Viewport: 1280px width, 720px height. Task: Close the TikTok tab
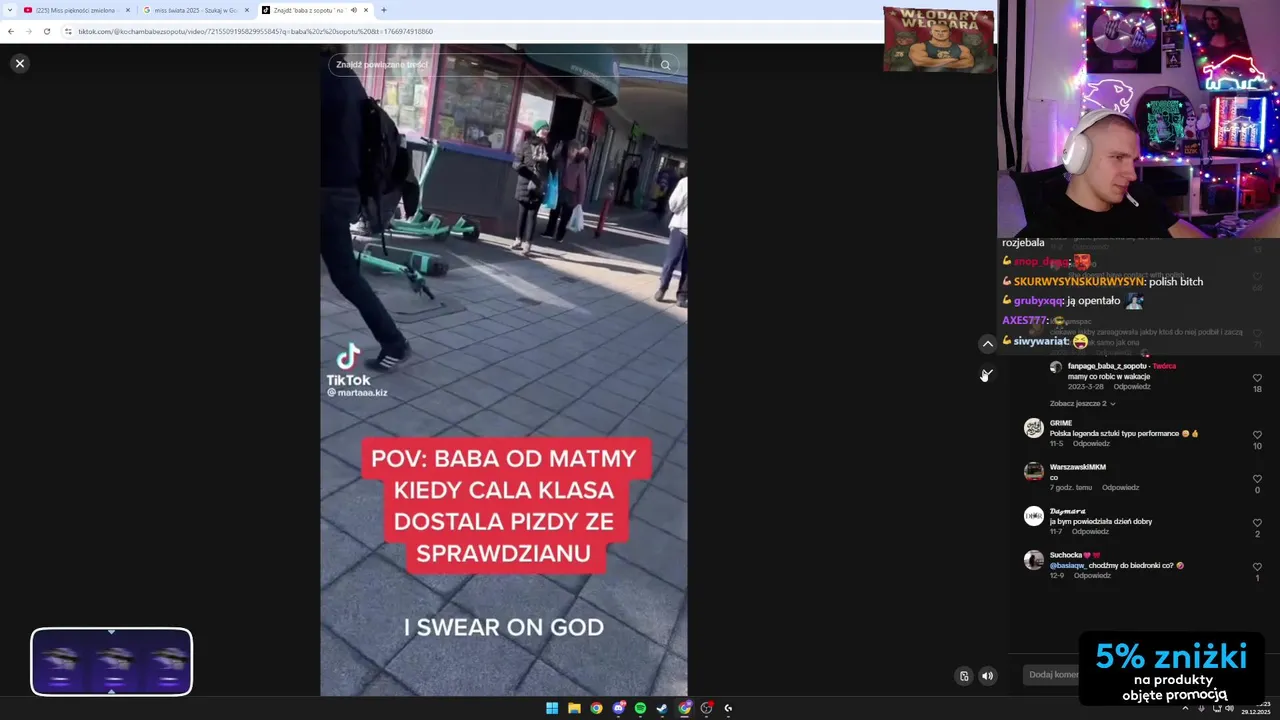366,10
